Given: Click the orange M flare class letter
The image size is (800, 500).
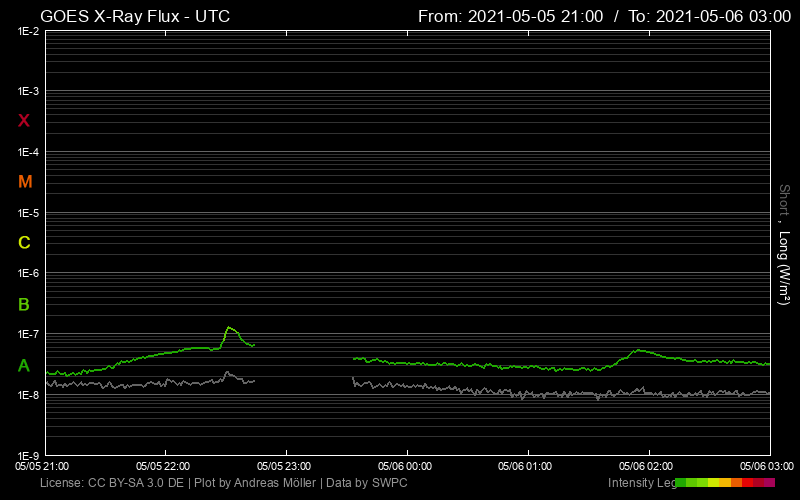Looking at the screenshot, I should (25, 182).
